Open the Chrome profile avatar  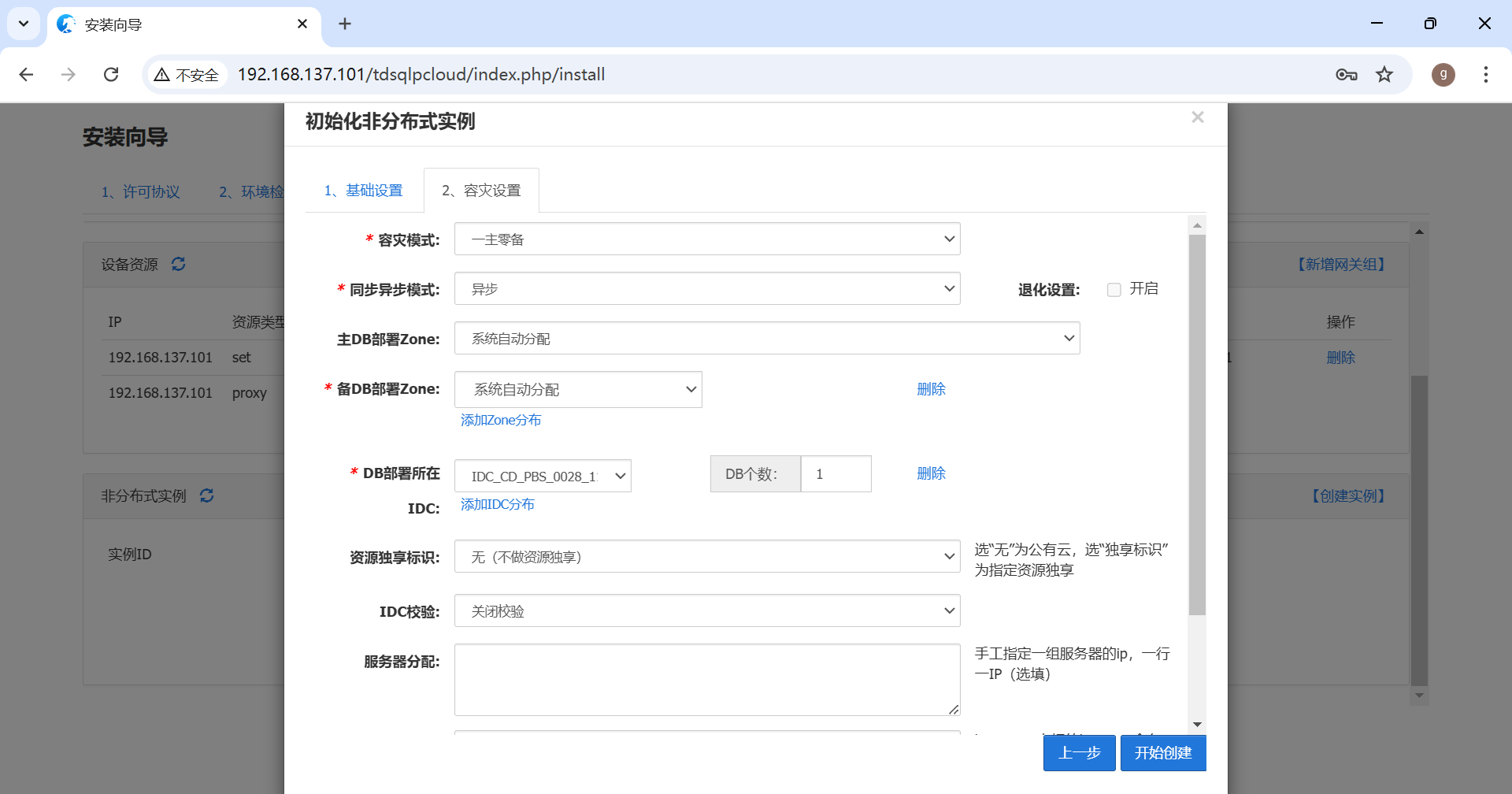[x=1443, y=74]
